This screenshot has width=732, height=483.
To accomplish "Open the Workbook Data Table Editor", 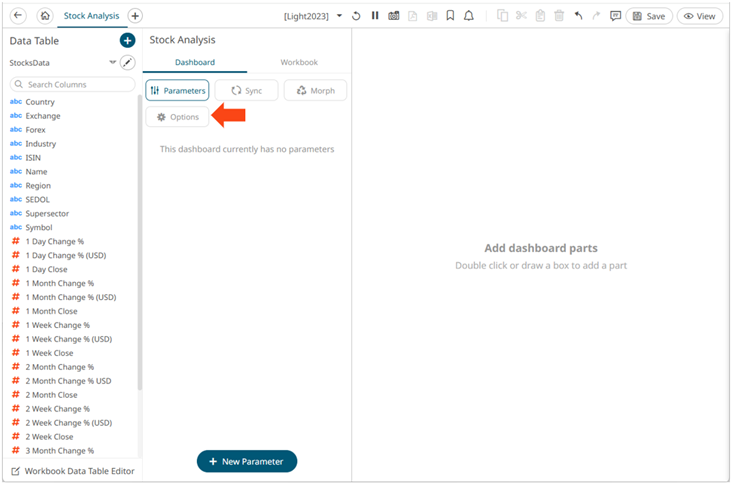I will click(x=72, y=471).
